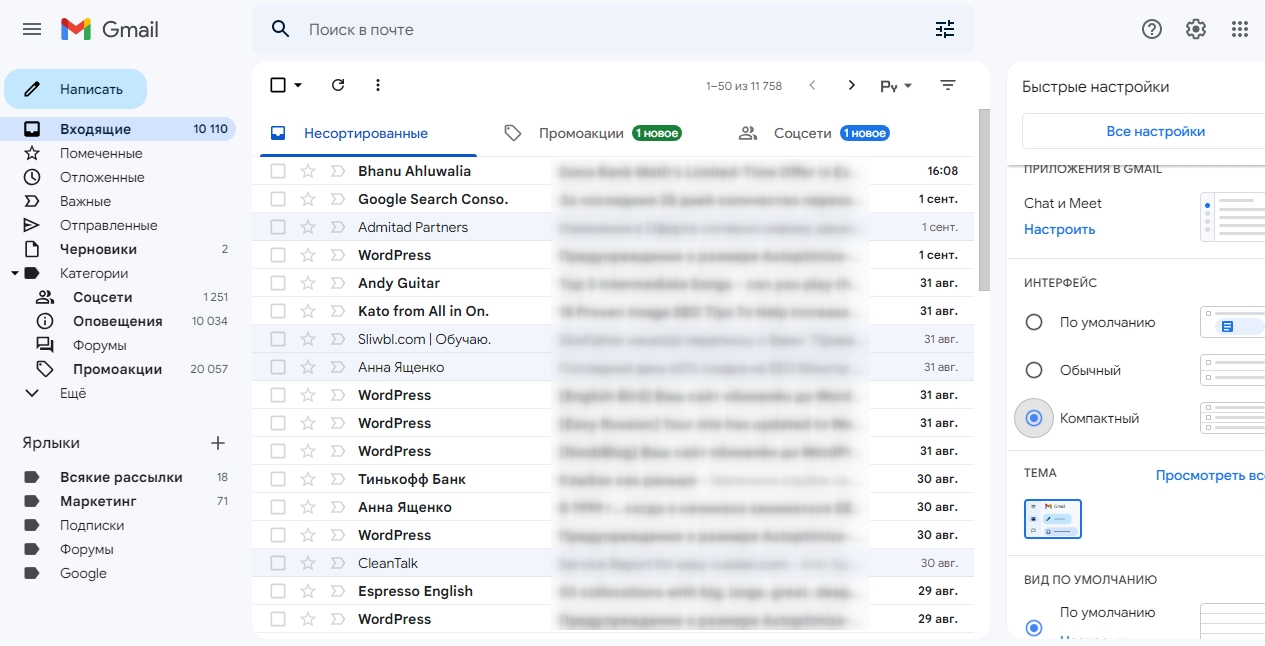The width and height of the screenshot is (1265, 646).
Task: Click the message list scrollbar
Action: pos(983,200)
